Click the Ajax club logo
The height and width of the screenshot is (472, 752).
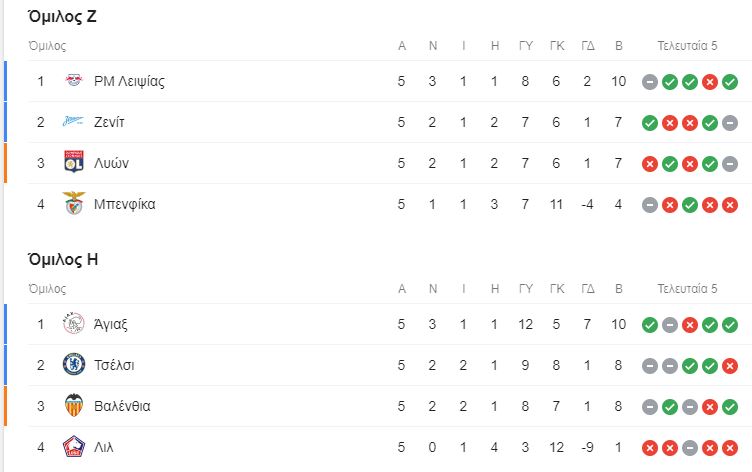click(74, 324)
